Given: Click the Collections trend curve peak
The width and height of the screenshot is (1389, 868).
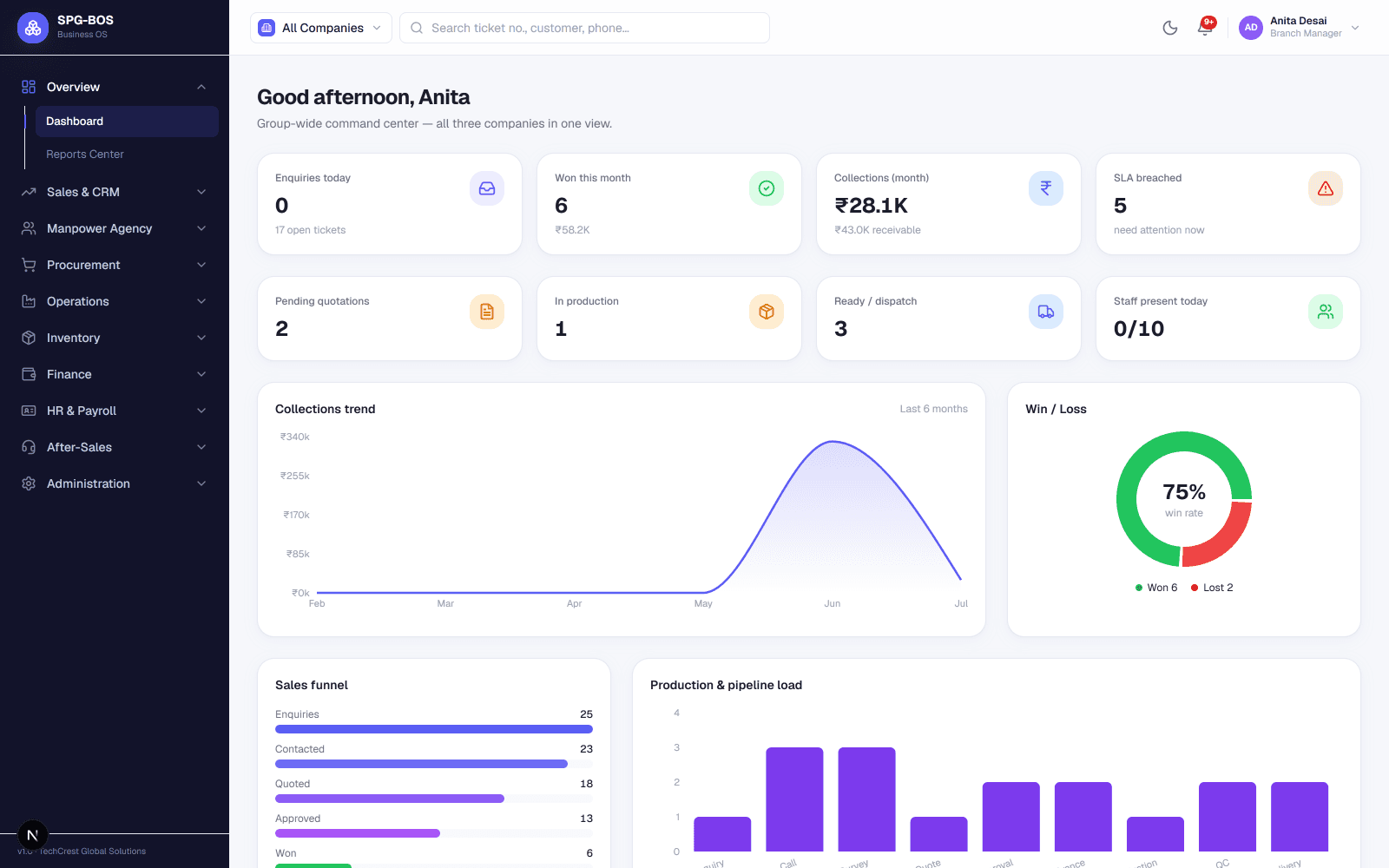Looking at the screenshot, I should pyautogui.click(x=833, y=443).
